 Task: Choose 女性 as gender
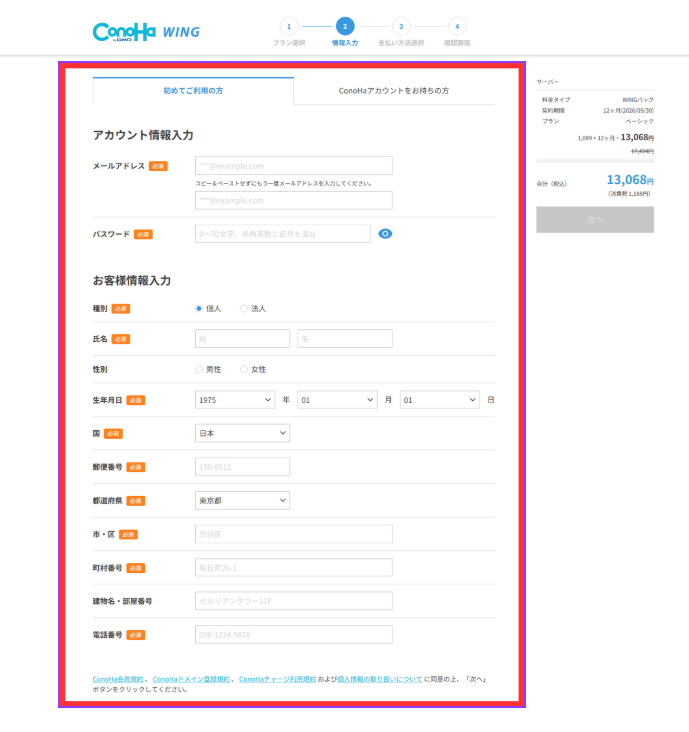[244, 370]
